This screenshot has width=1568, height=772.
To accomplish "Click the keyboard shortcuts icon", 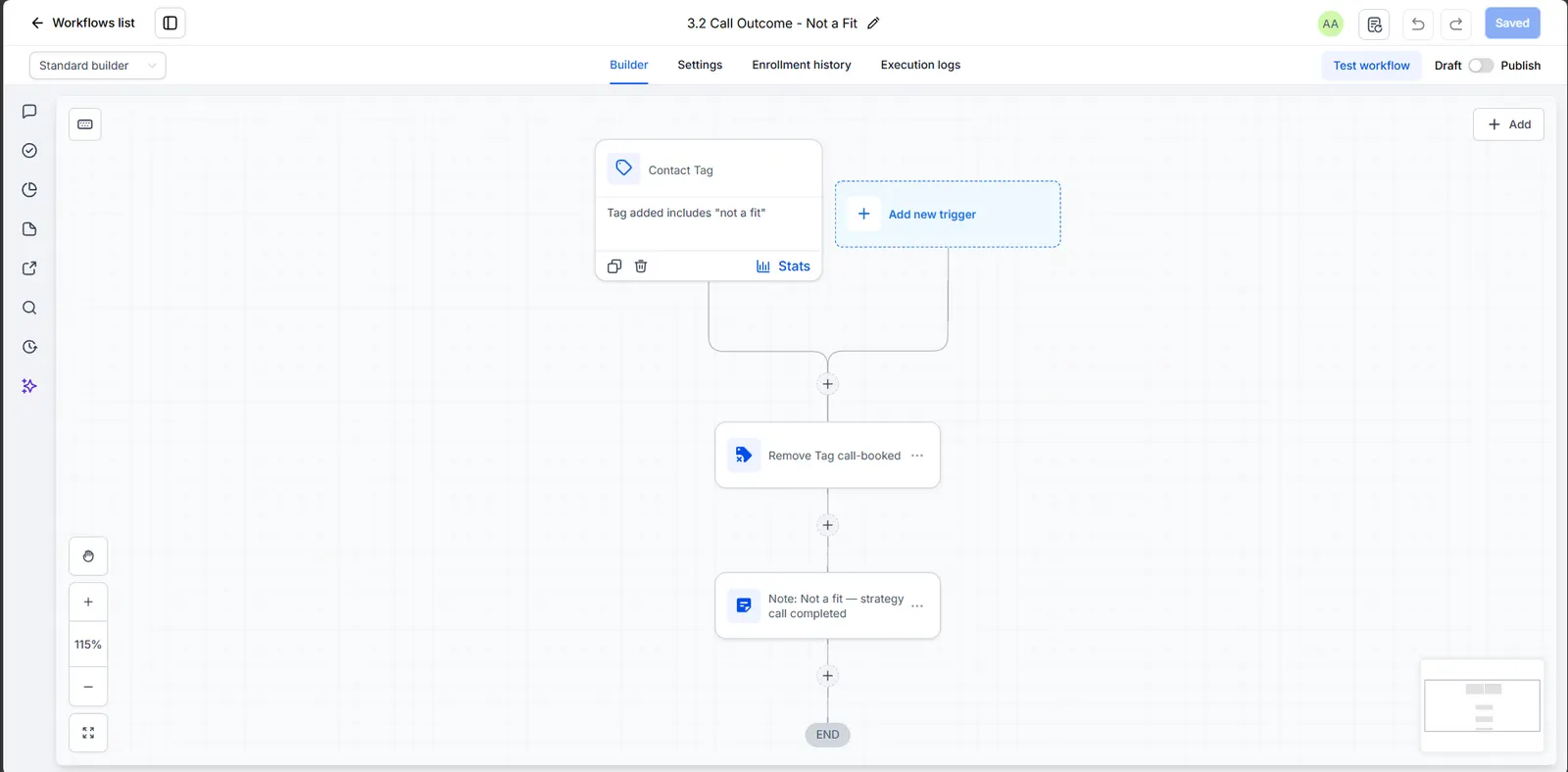I will [85, 124].
